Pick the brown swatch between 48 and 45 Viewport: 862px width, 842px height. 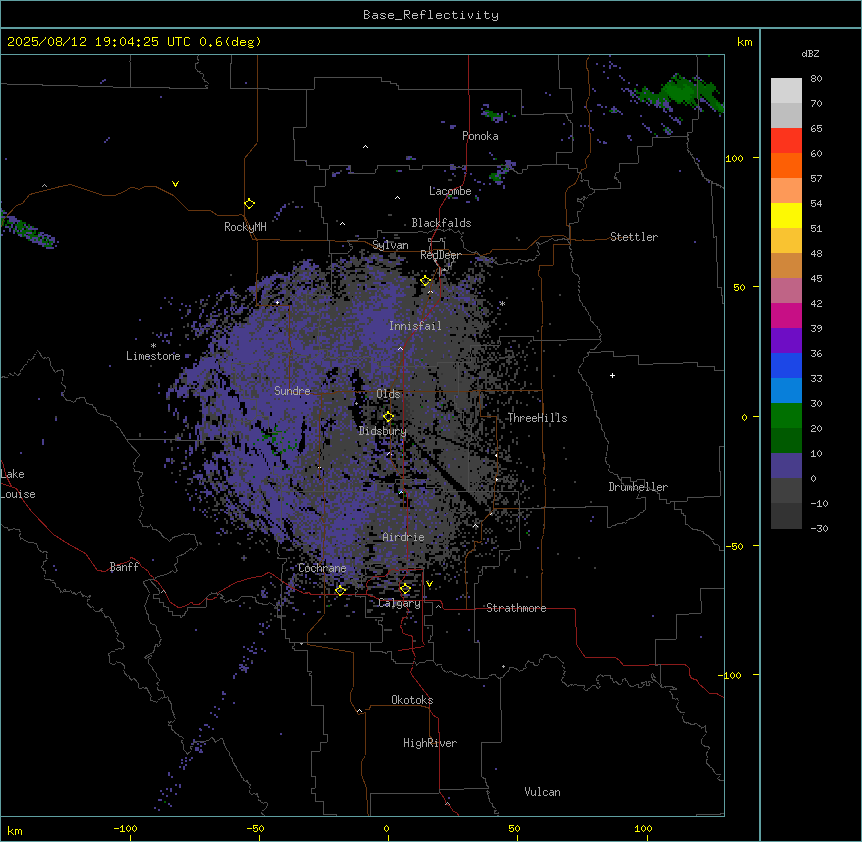click(786, 265)
